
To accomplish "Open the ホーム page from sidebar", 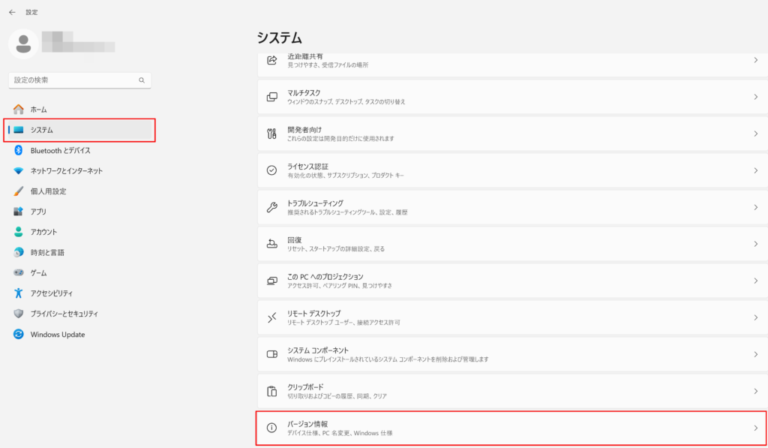I will tap(38, 109).
